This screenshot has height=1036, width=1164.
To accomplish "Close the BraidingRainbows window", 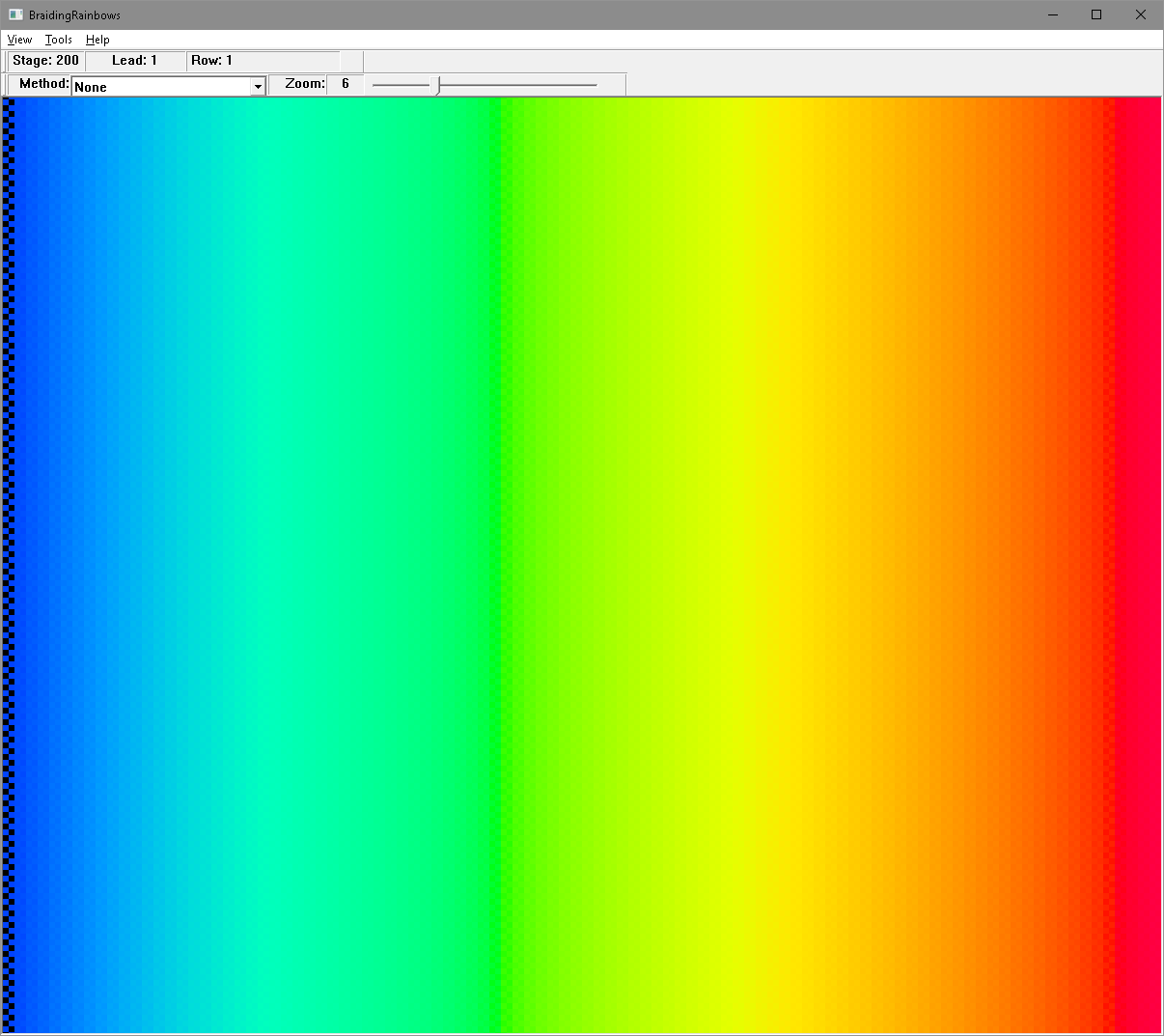I will point(1141,14).
